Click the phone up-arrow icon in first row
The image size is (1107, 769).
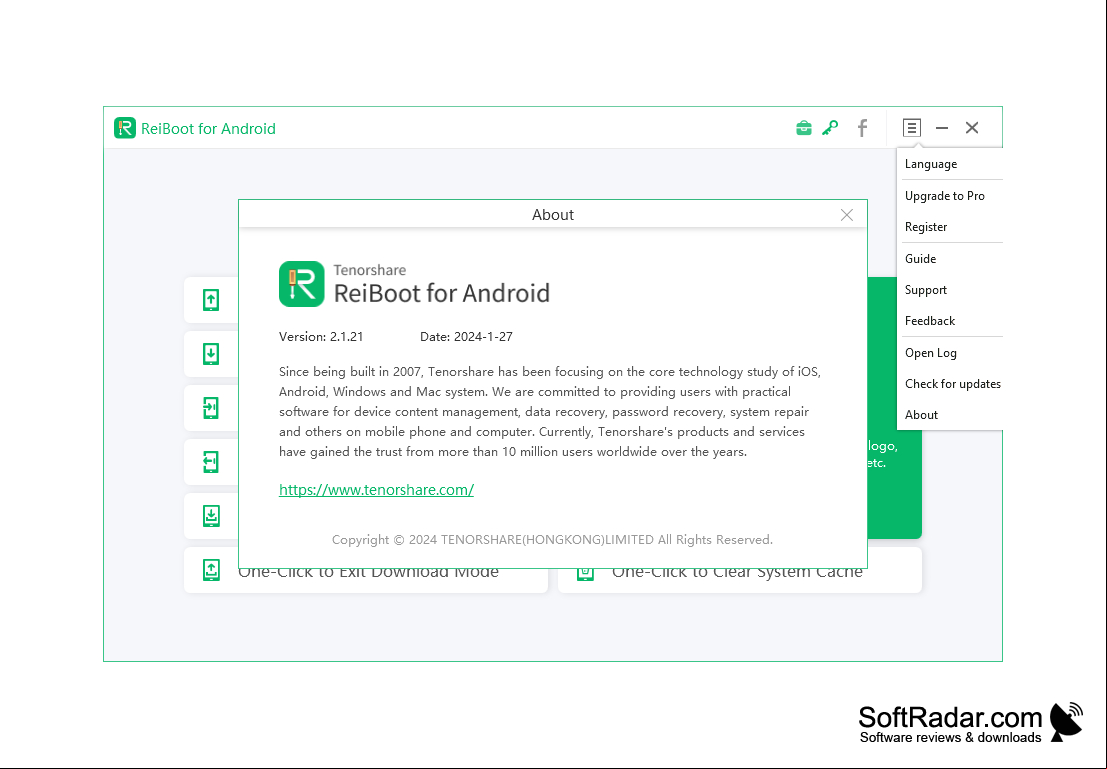pyautogui.click(x=211, y=300)
